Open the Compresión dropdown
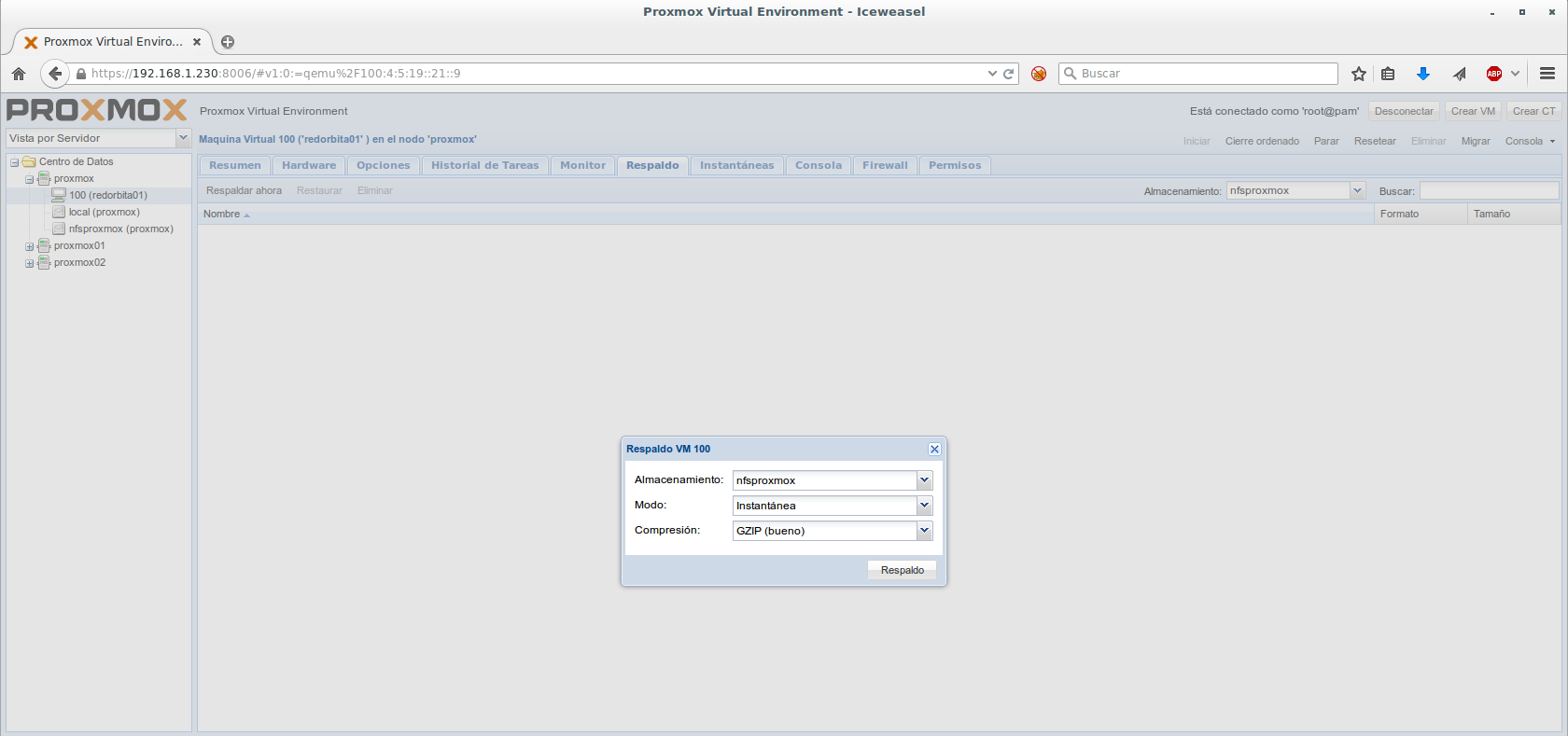The width and height of the screenshot is (1568, 736). pyautogui.click(x=924, y=531)
